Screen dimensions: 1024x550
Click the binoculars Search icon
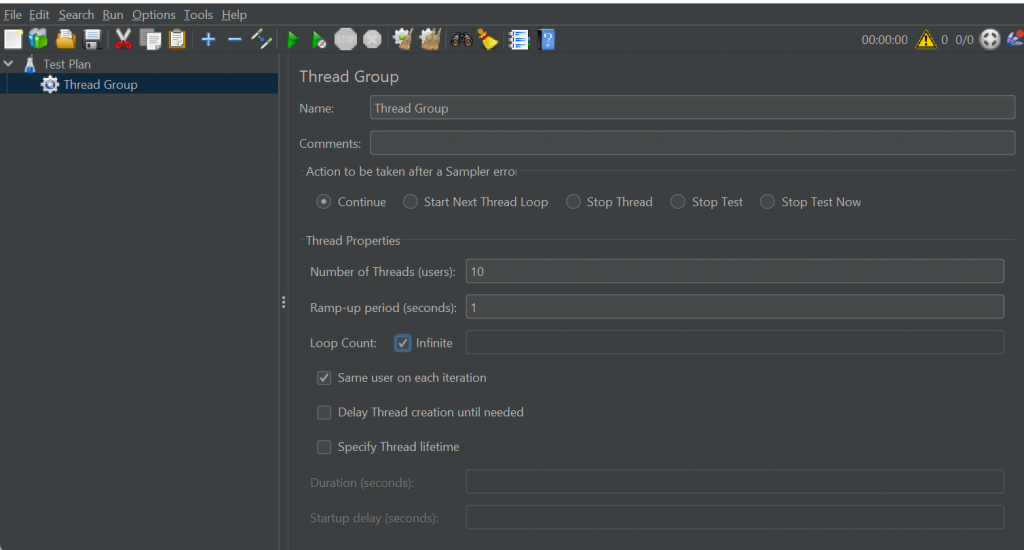[x=461, y=39]
